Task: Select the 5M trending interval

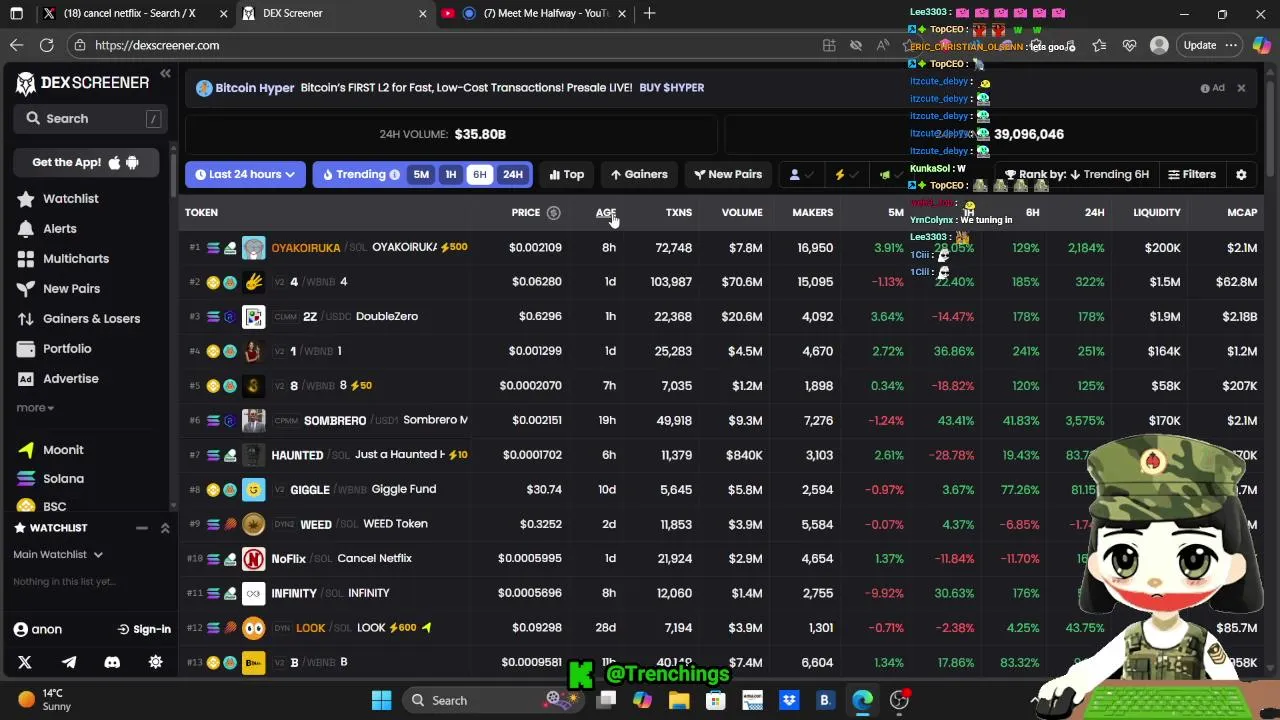Action: coord(421,174)
